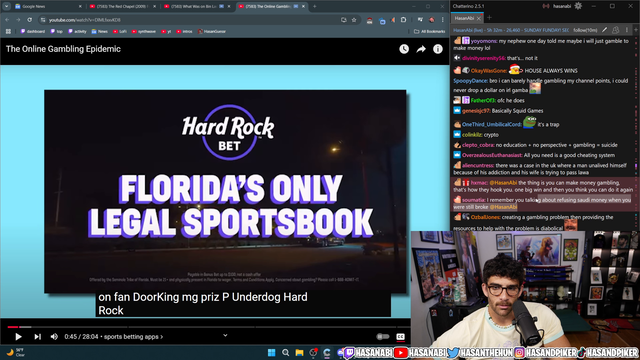Screen dimensions: 640x360
Task: Skip to the next video
Action: coord(38,337)
